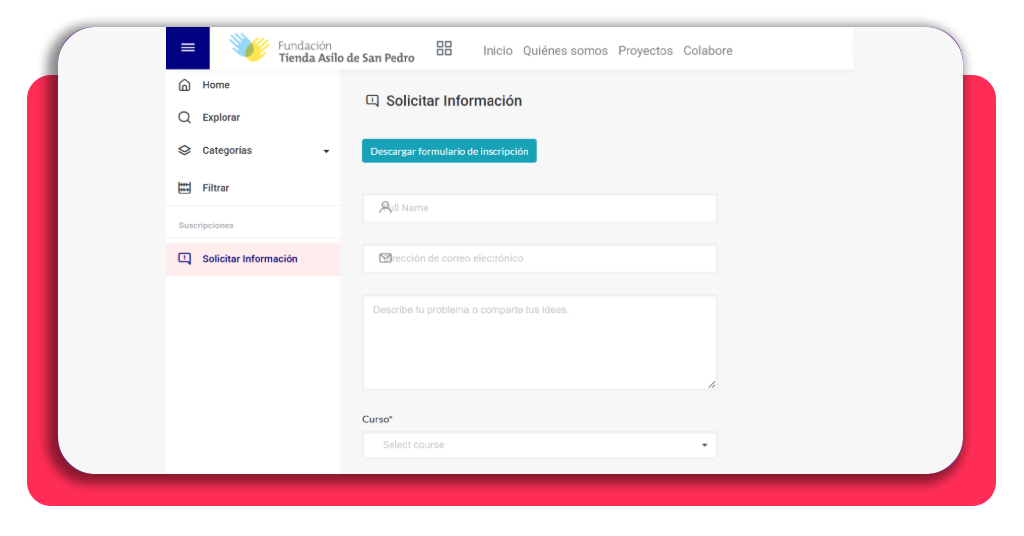Open the grid apps icon
This screenshot has width=1024, height=536.
click(x=444, y=48)
